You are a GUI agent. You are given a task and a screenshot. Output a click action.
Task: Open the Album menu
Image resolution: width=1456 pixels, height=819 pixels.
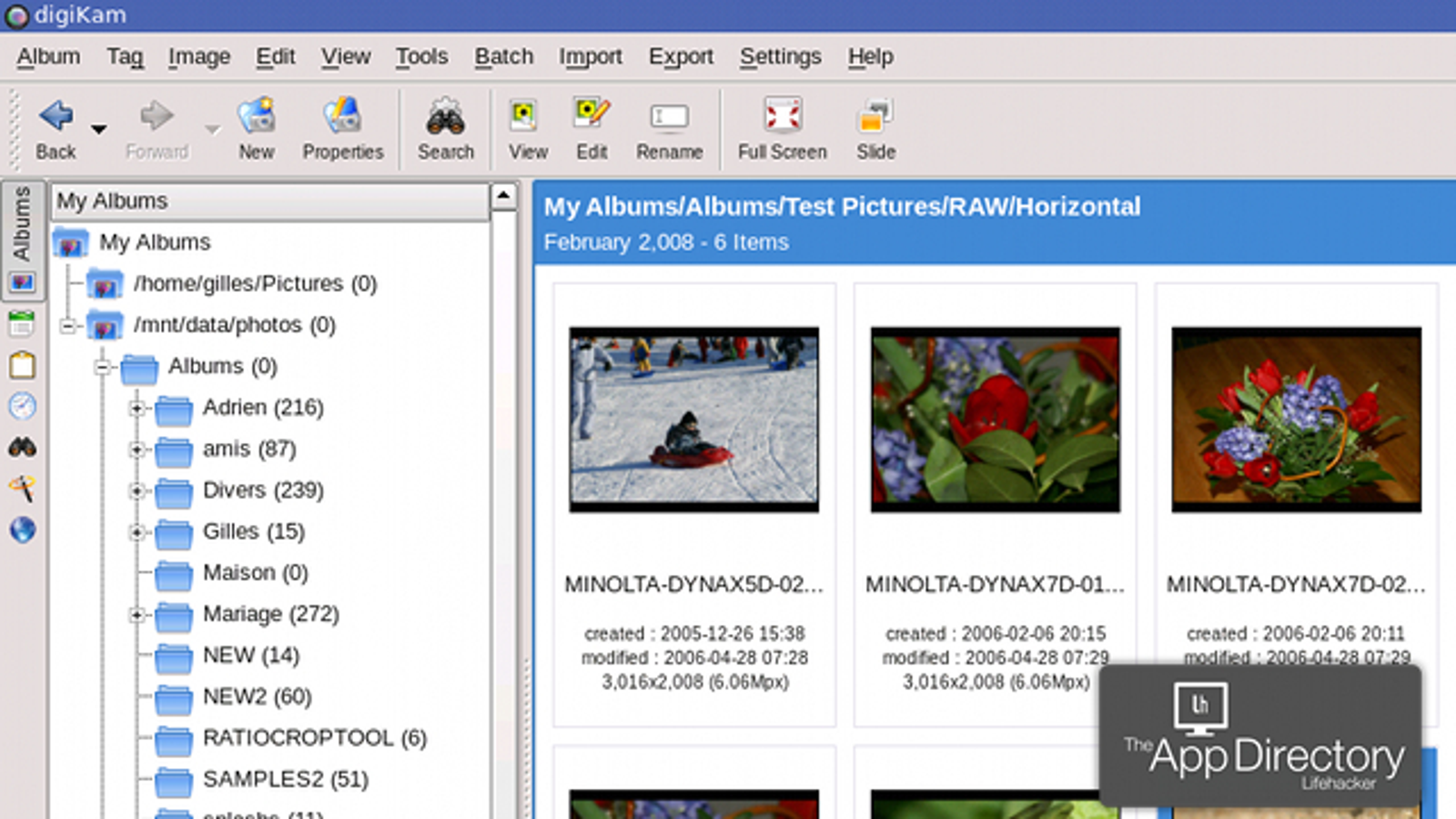click(x=48, y=56)
